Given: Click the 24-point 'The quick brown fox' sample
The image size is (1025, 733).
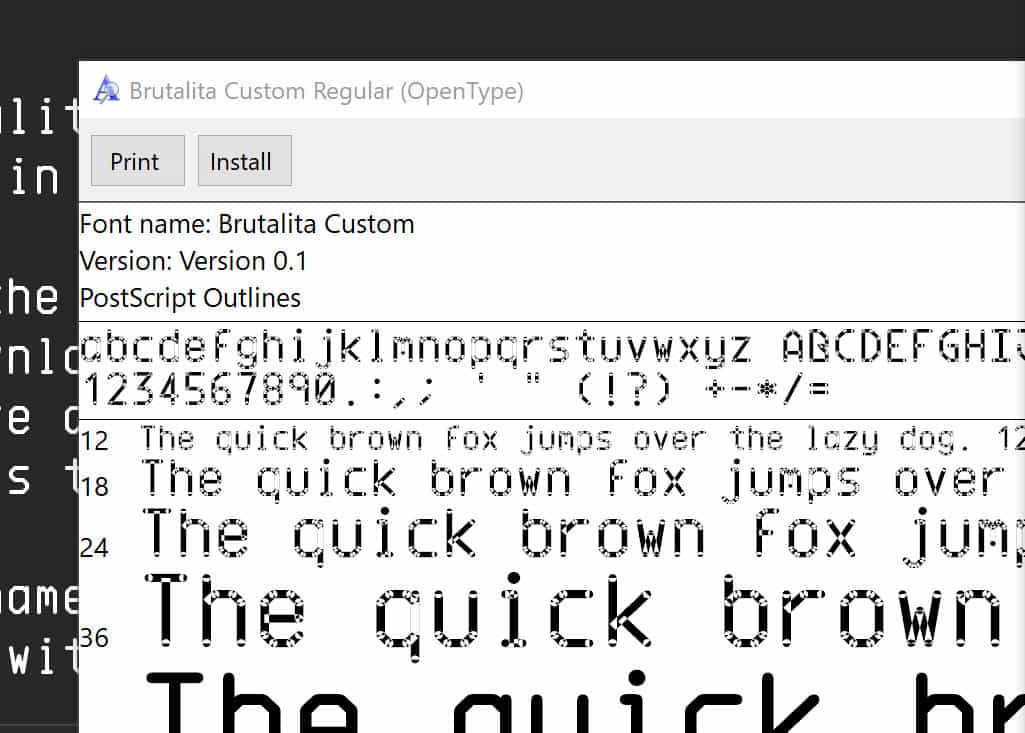Looking at the screenshot, I should click(584, 536).
